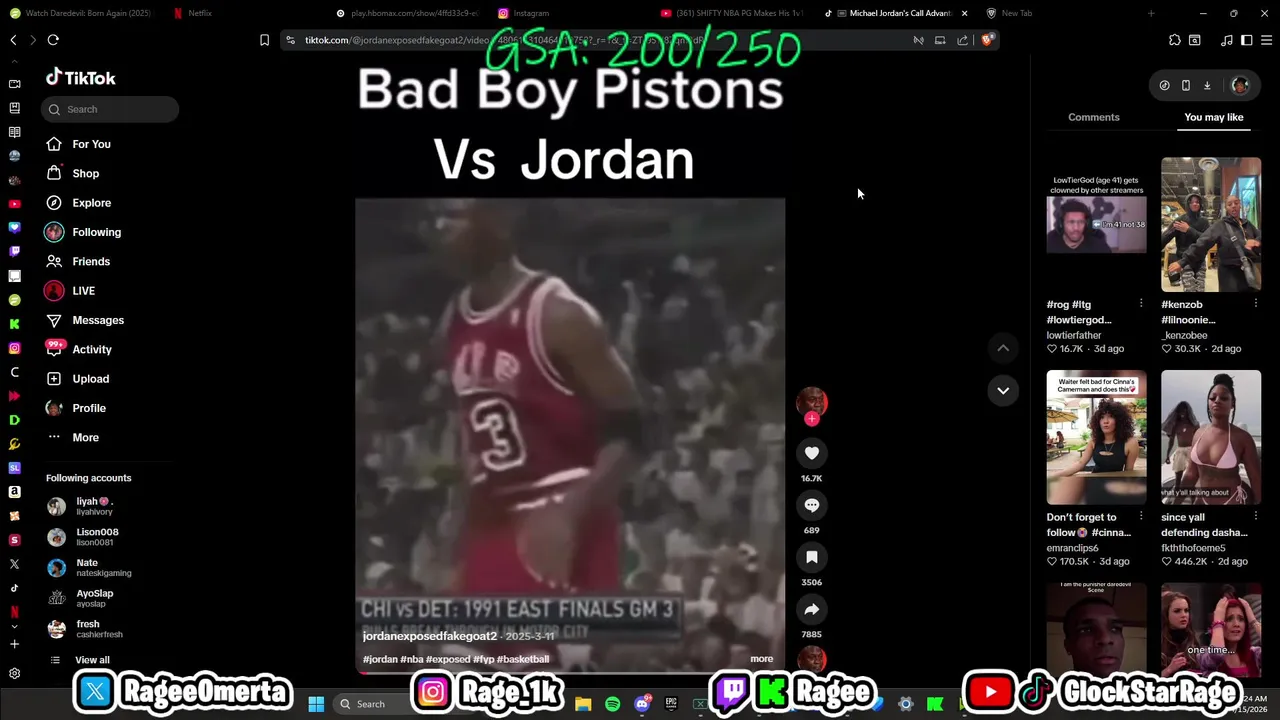
Task: View Activity notifications
Action: point(92,349)
